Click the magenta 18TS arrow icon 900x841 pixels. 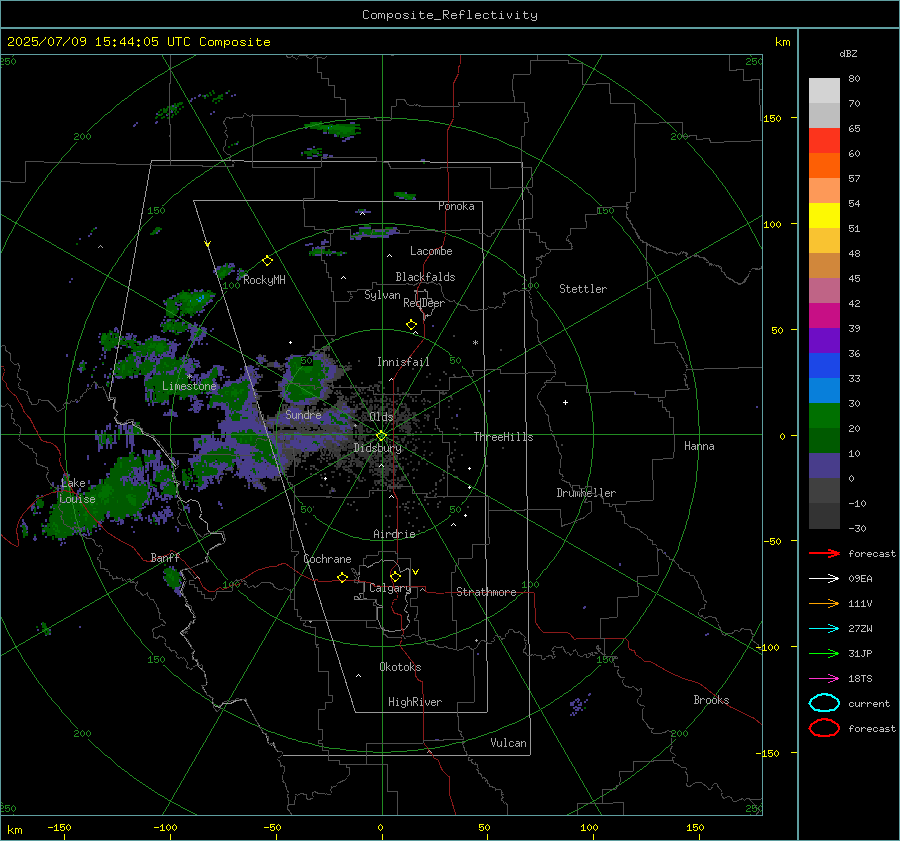click(824, 679)
